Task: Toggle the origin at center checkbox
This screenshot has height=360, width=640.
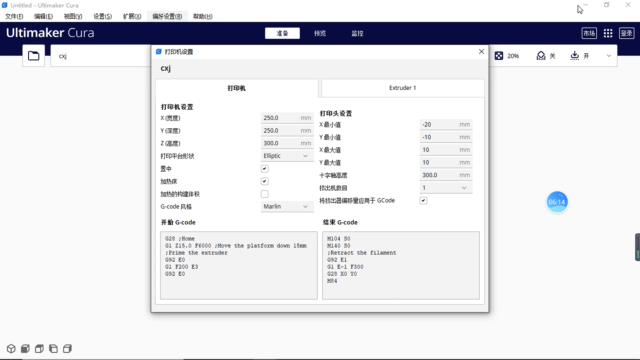Action: click(x=264, y=169)
